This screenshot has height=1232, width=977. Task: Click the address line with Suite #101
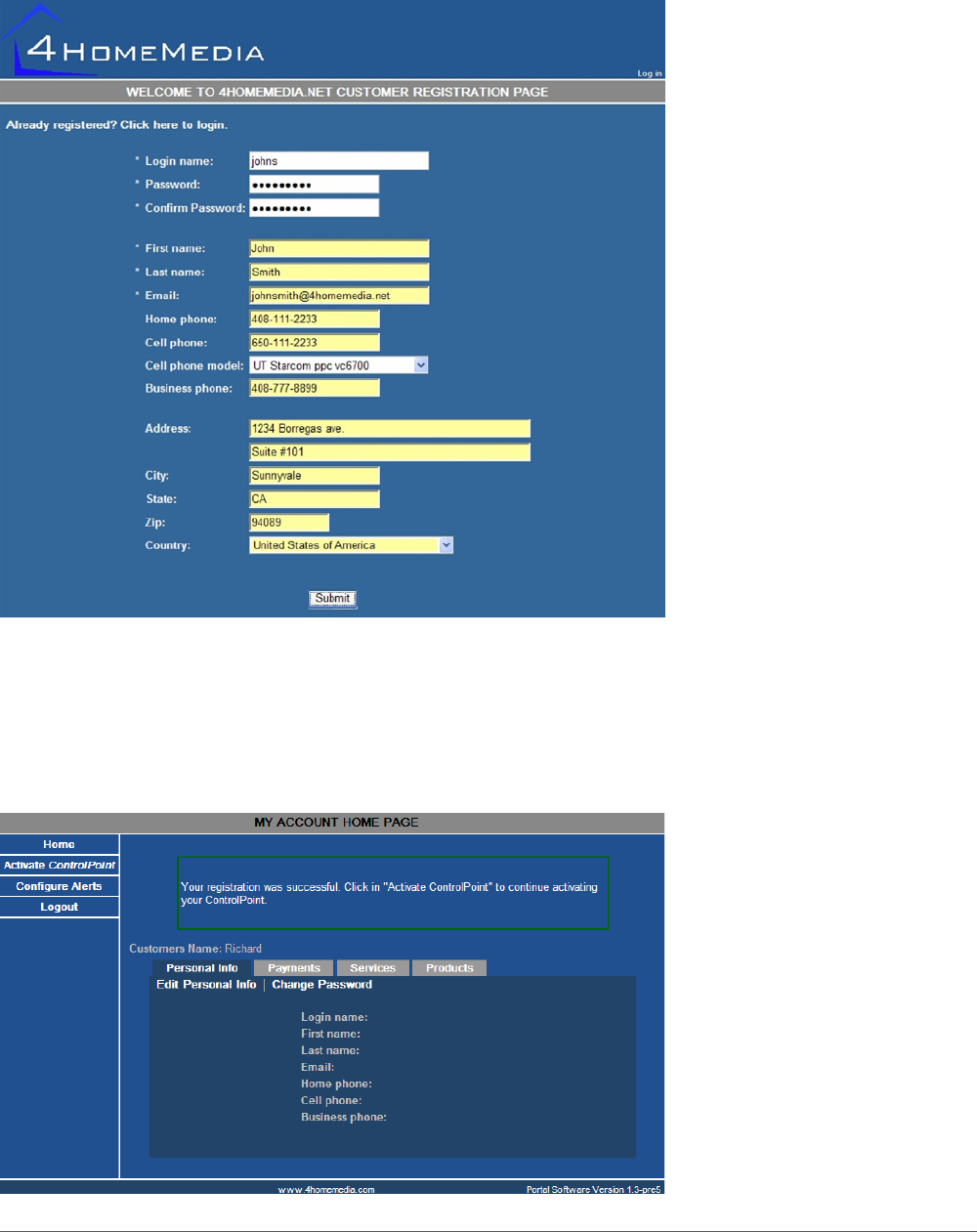coord(390,452)
